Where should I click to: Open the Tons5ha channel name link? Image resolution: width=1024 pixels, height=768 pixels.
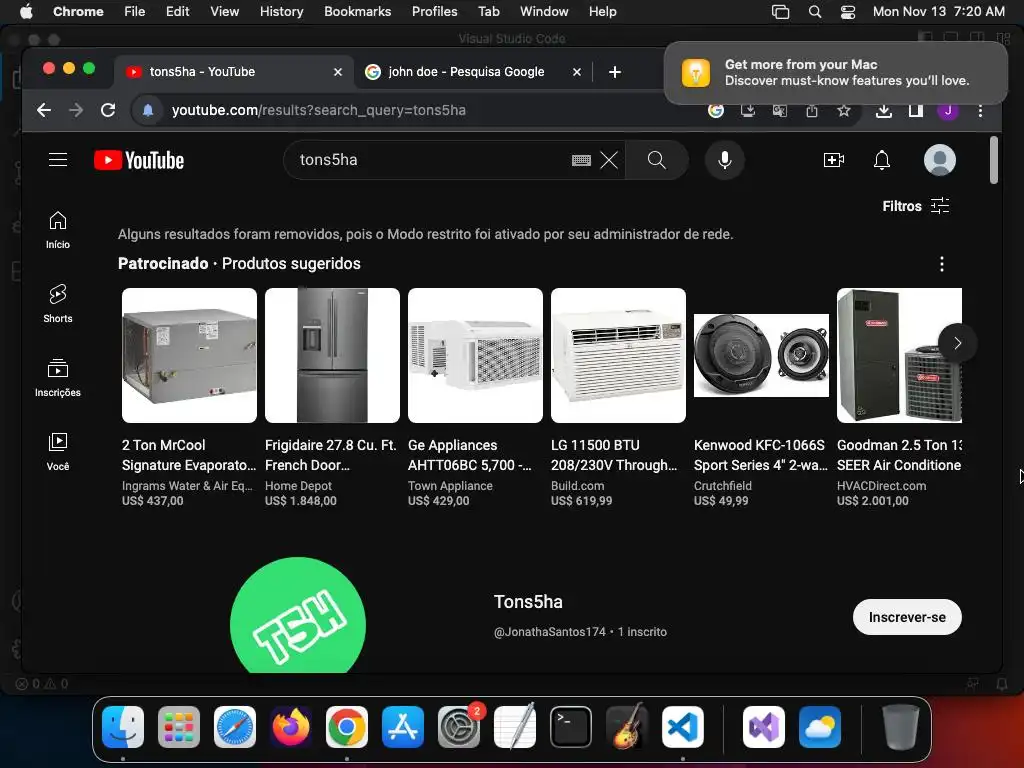pos(528,602)
